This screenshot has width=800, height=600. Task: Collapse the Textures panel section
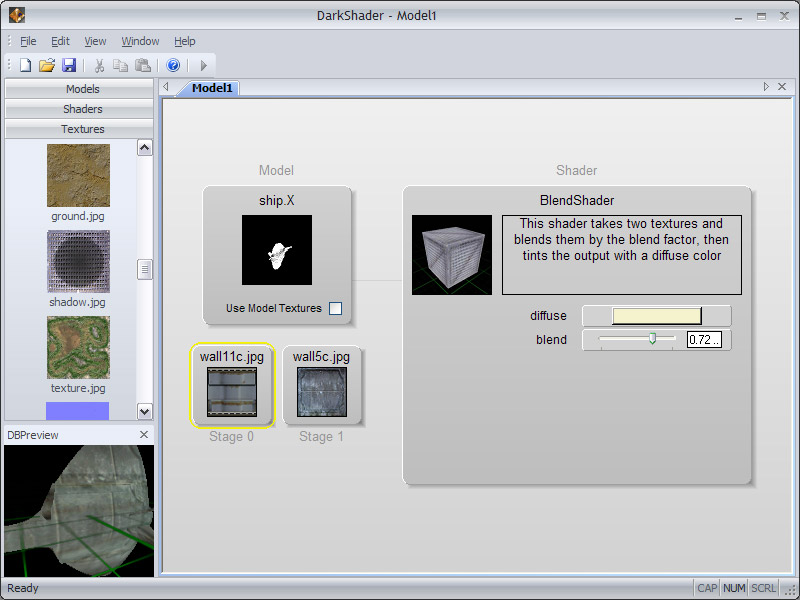click(82, 129)
